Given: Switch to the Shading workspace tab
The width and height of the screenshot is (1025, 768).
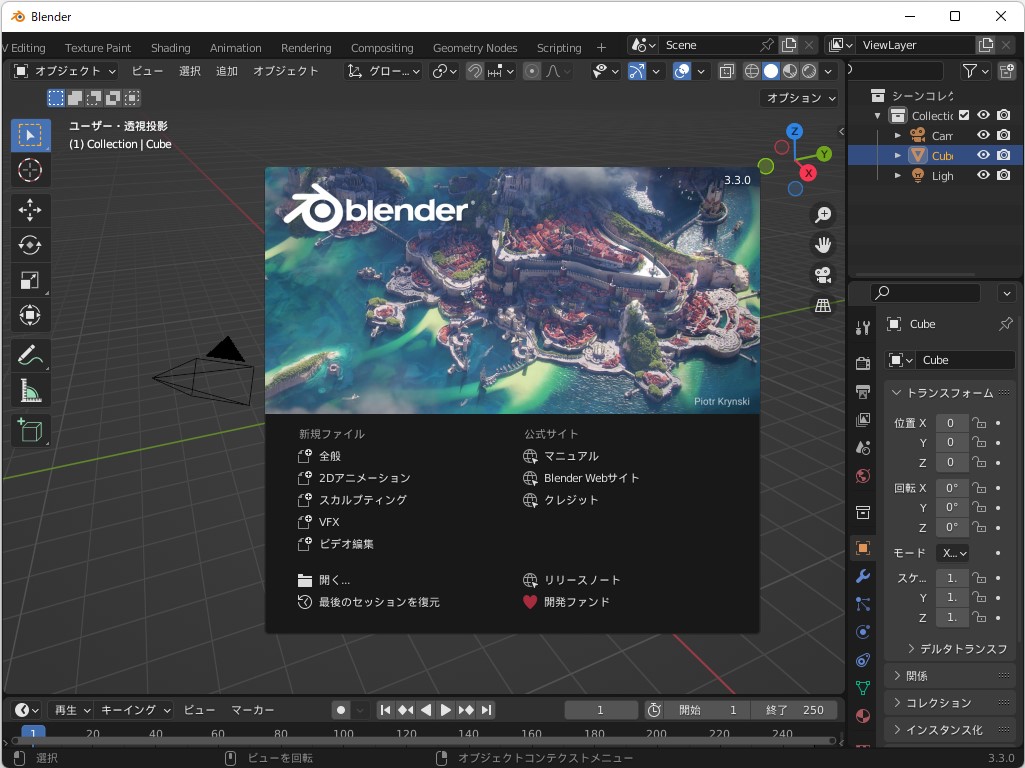Looking at the screenshot, I should 170,47.
